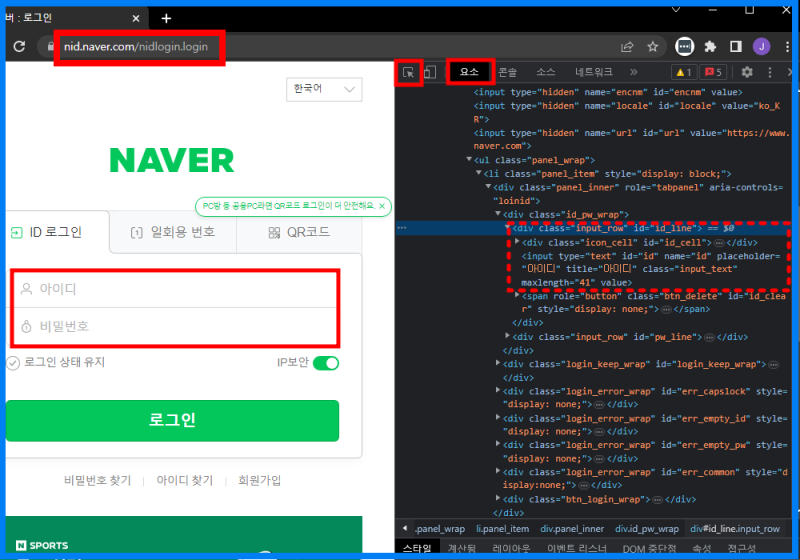
Task: Switch to the 콘솔 DevTools tab
Action: [507, 72]
